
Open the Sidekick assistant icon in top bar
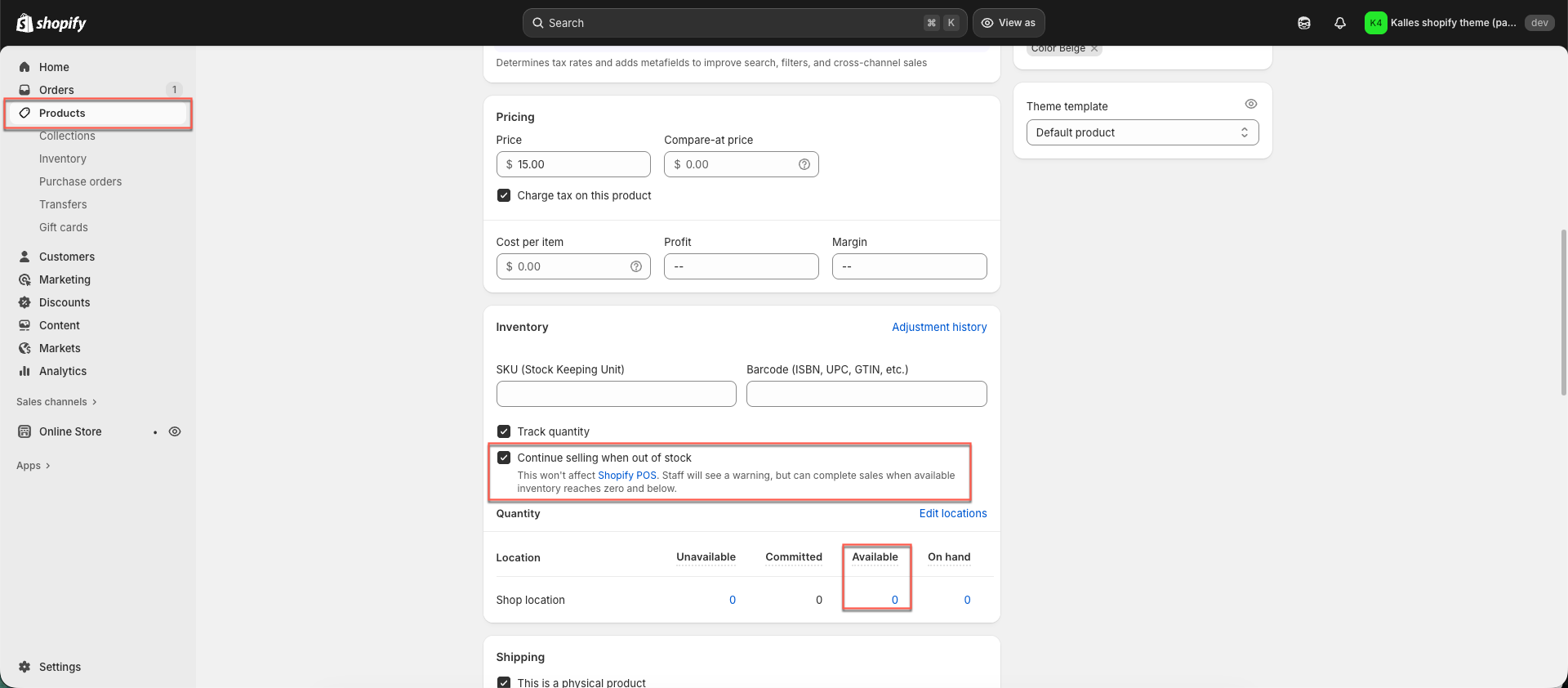click(1303, 23)
